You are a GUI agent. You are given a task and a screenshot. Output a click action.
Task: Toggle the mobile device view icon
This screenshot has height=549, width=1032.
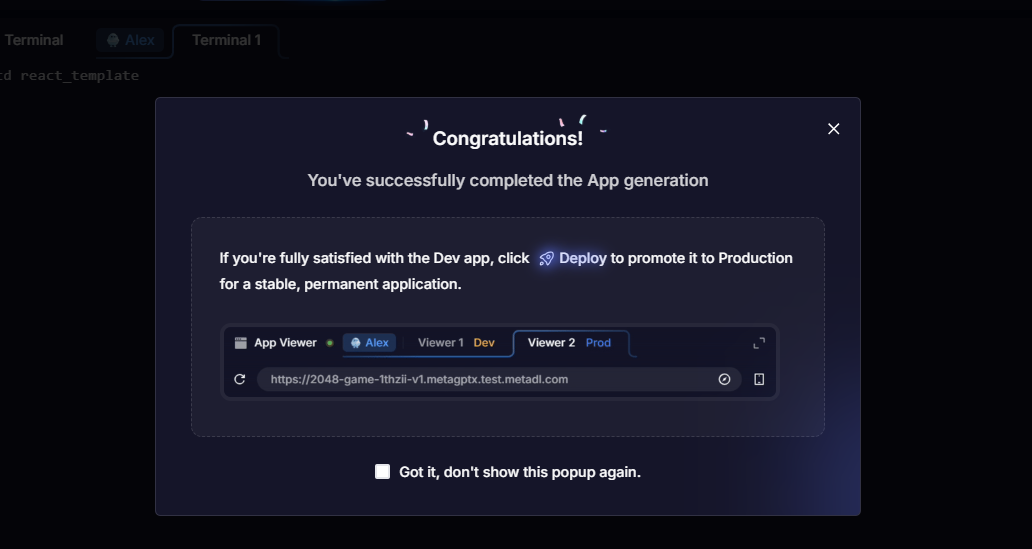[x=759, y=379]
